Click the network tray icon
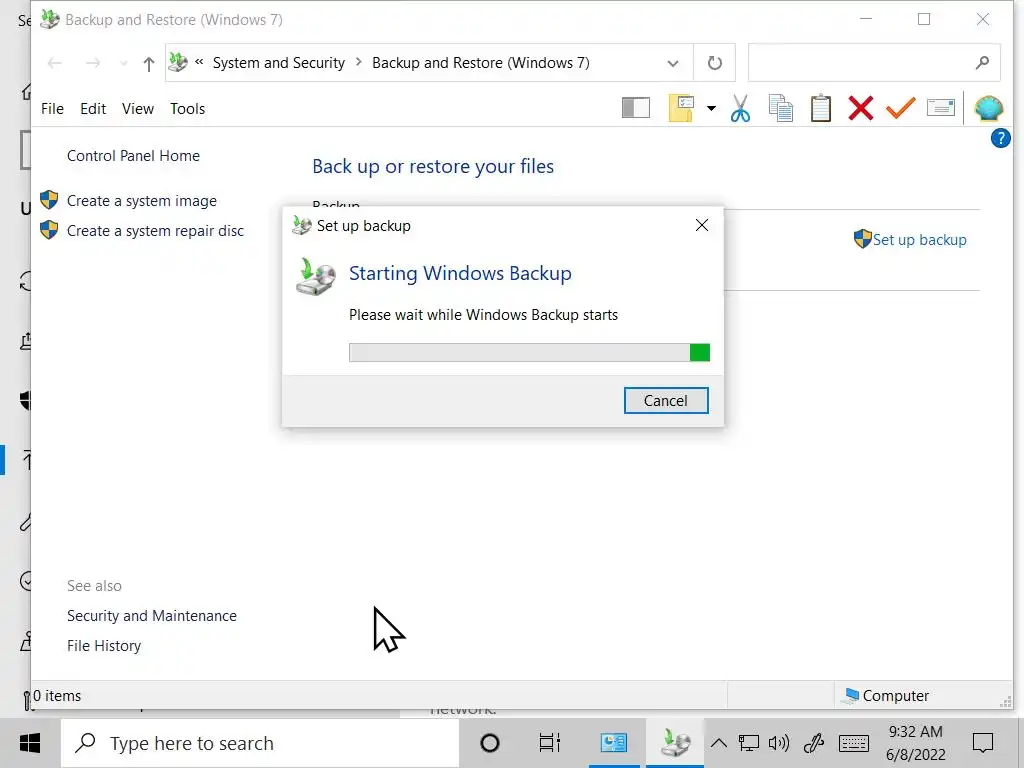The image size is (1024, 768). 748,743
